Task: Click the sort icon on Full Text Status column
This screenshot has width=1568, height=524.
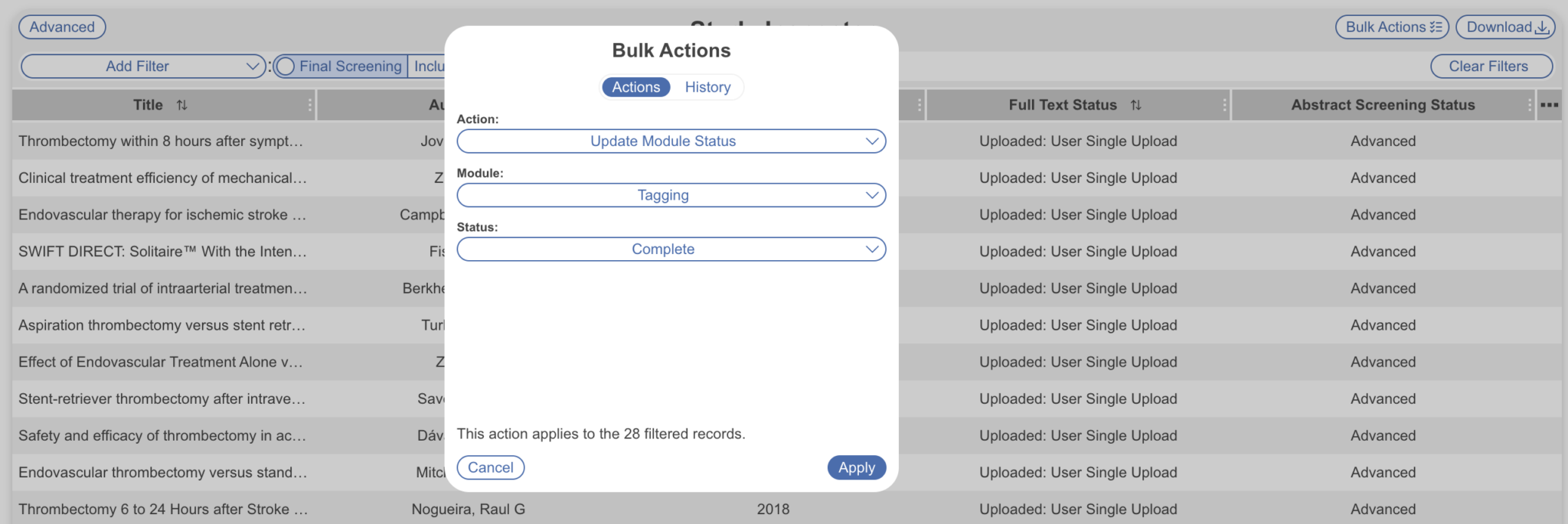Action: coord(1136,105)
